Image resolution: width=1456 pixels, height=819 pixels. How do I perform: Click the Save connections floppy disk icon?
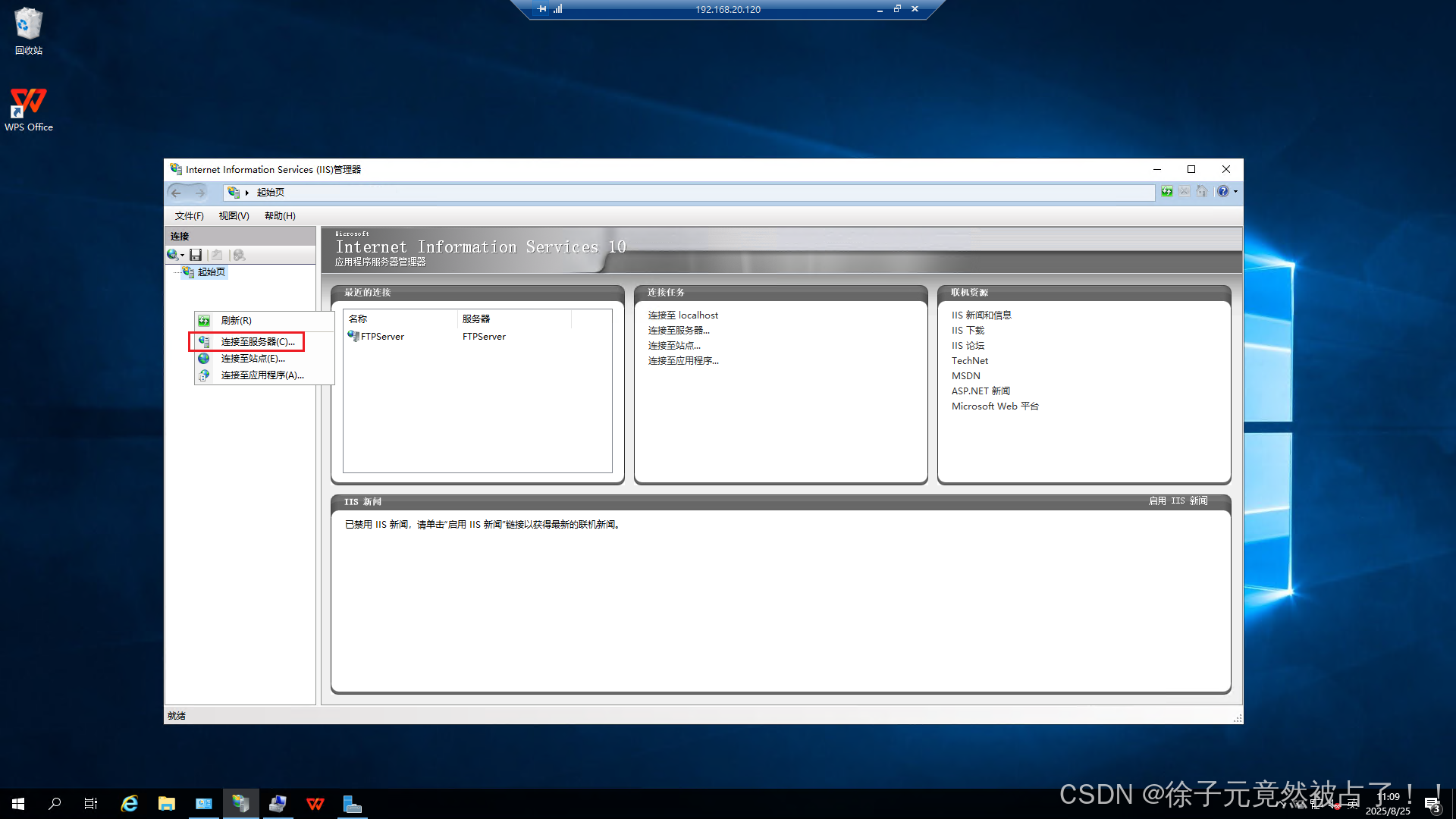coord(196,255)
